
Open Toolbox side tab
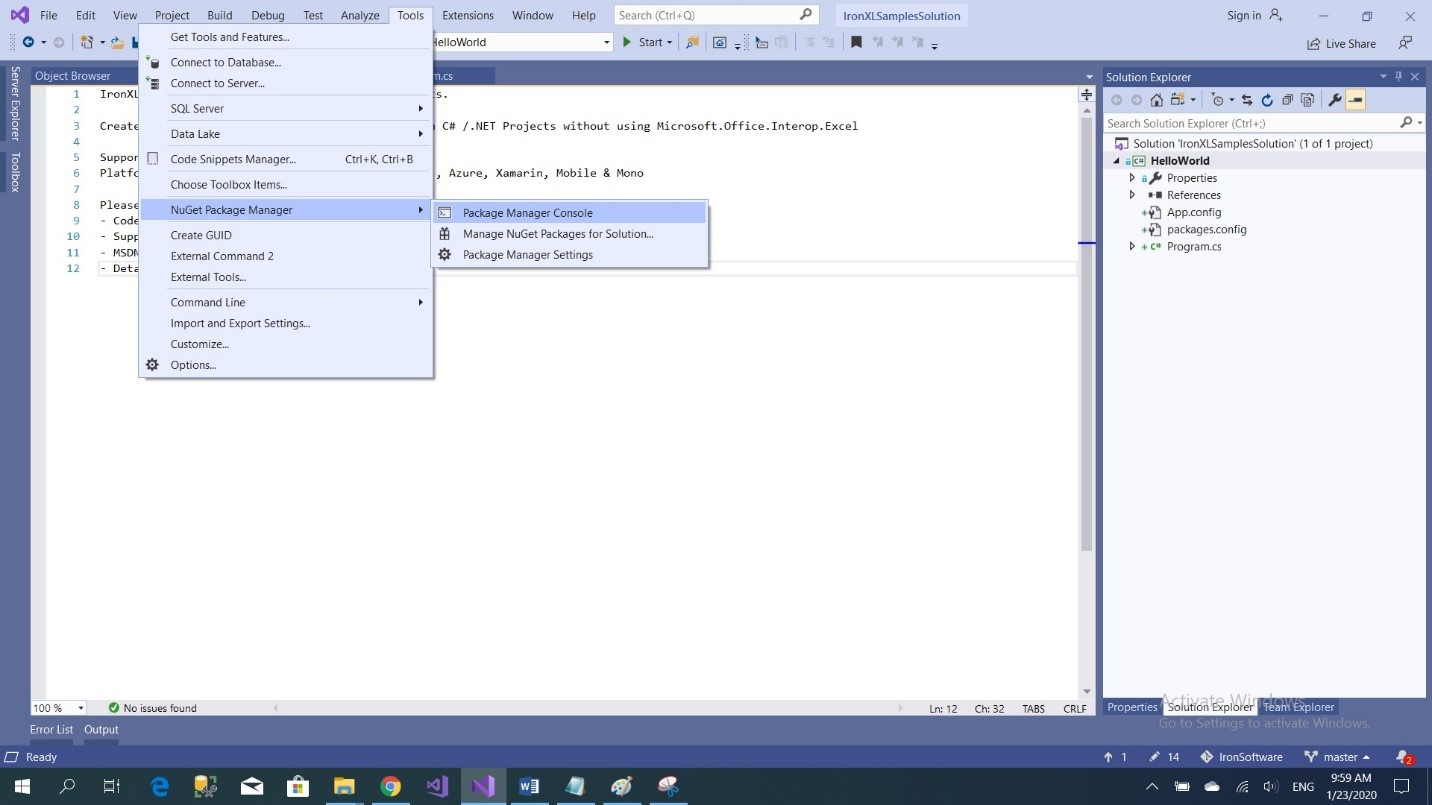point(15,172)
